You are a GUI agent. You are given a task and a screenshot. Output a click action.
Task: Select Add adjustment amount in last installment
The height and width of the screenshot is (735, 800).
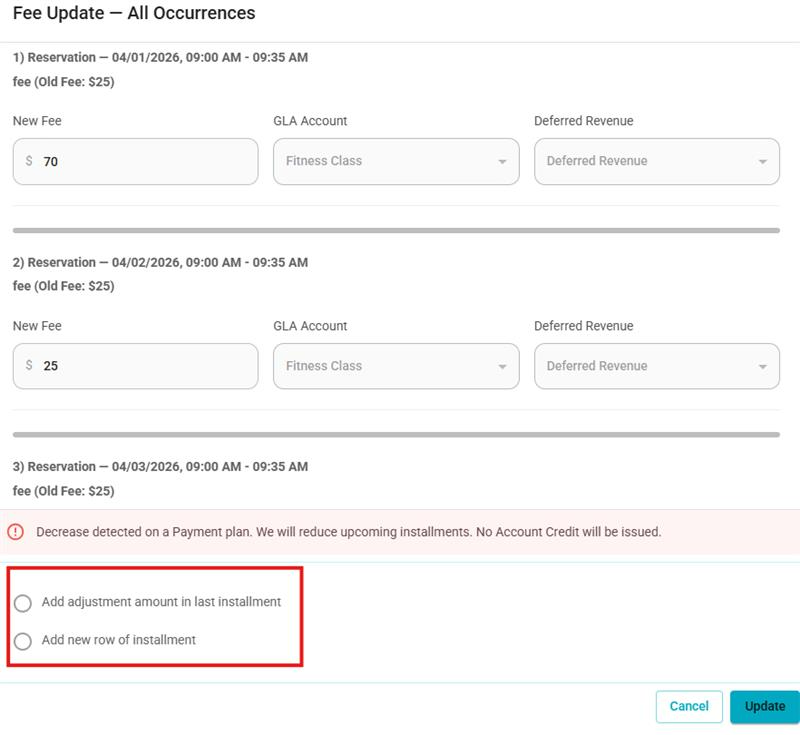[23, 602]
